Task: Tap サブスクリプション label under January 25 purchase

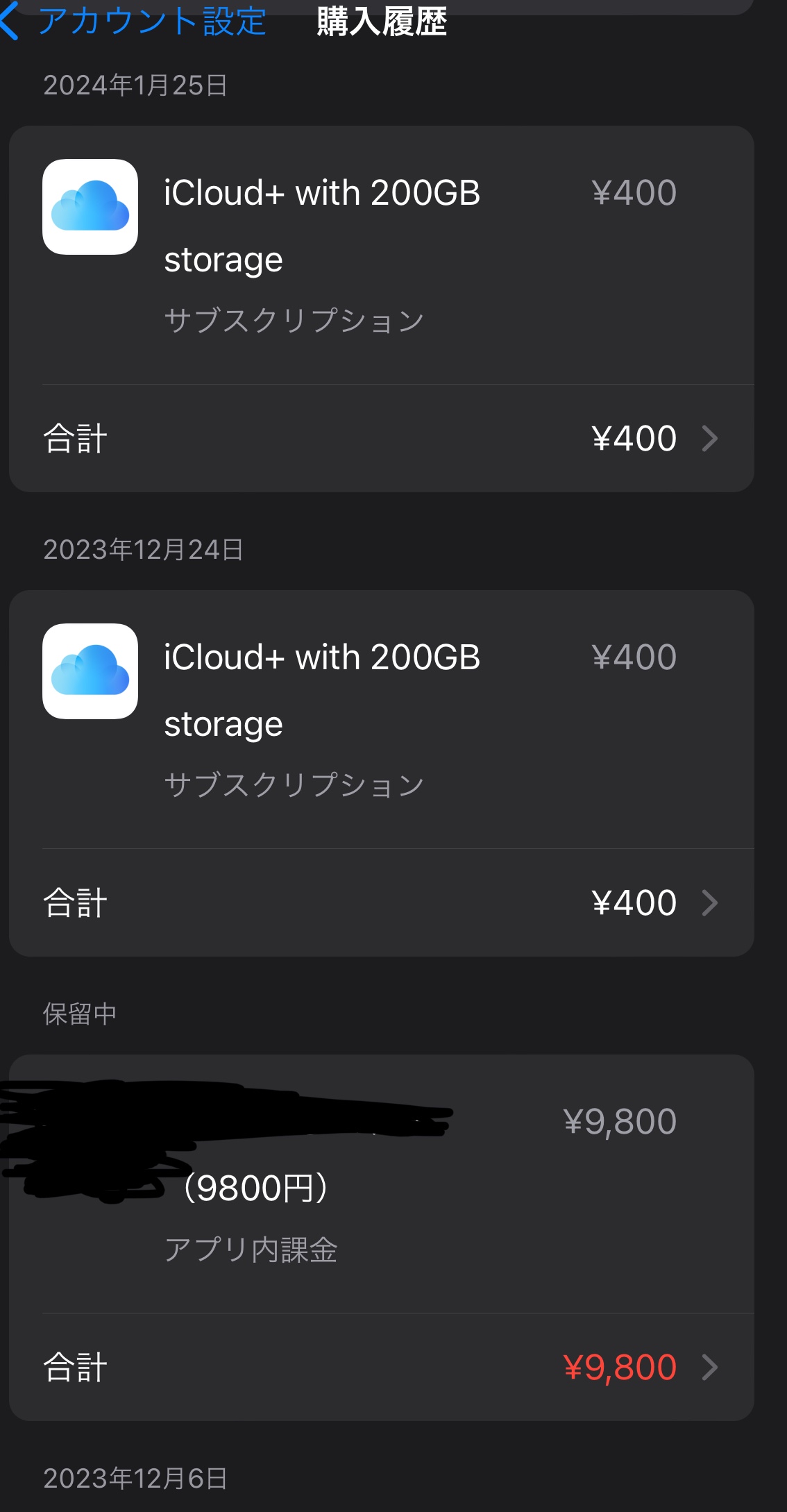Action: coord(294,321)
